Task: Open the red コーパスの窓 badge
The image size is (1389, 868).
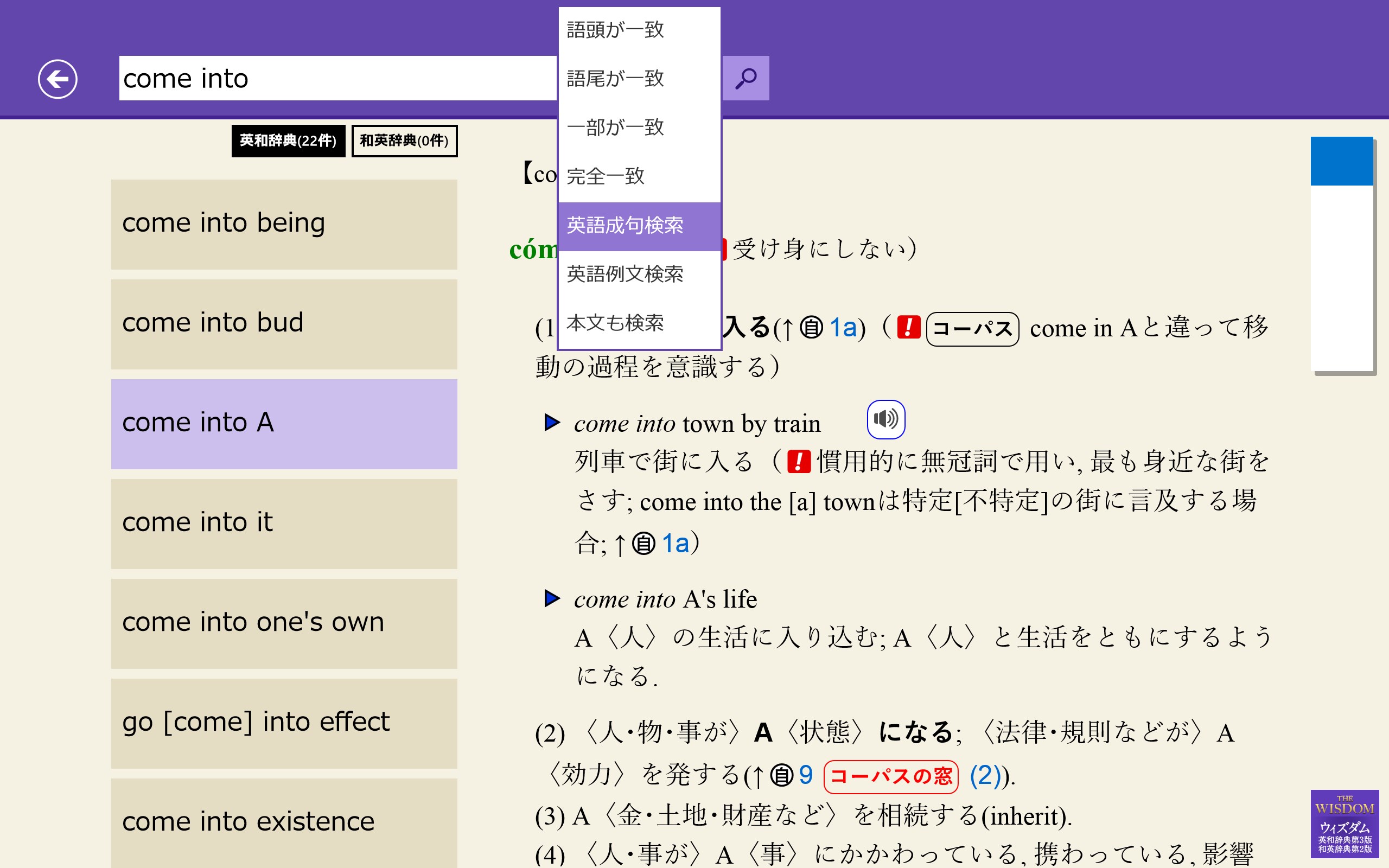Action: click(x=890, y=776)
